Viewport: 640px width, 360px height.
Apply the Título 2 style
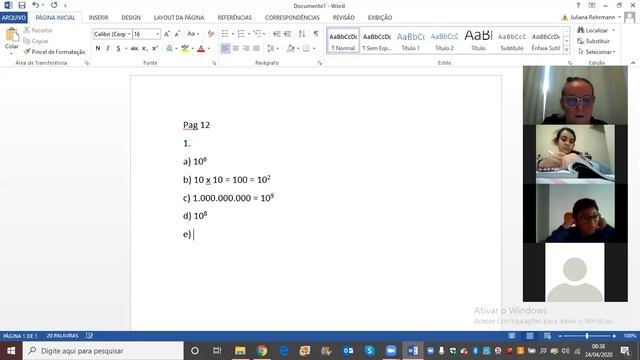444,41
